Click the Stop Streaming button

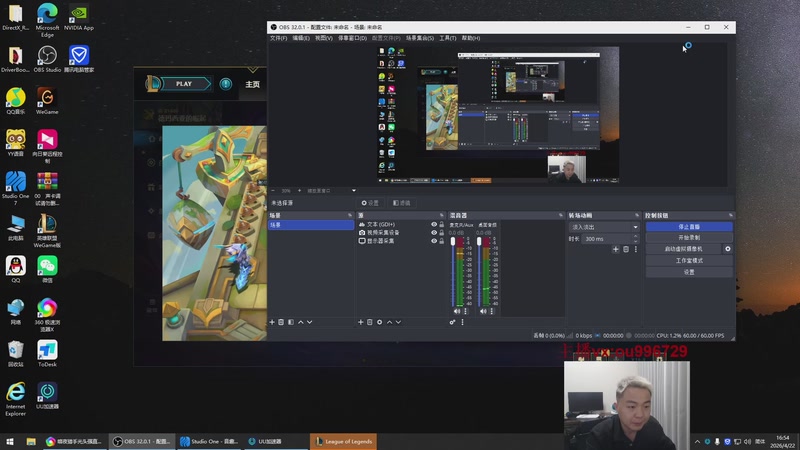tap(689, 227)
